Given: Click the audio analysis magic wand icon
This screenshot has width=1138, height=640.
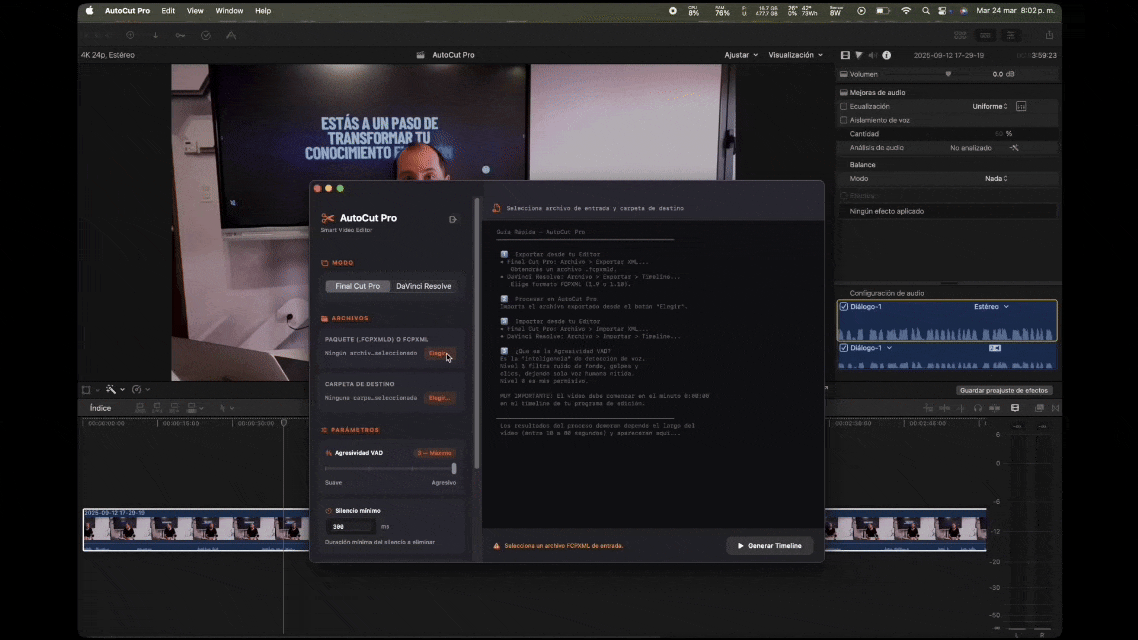Looking at the screenshot, I should pyautogui.click(x=1014, y=148).
